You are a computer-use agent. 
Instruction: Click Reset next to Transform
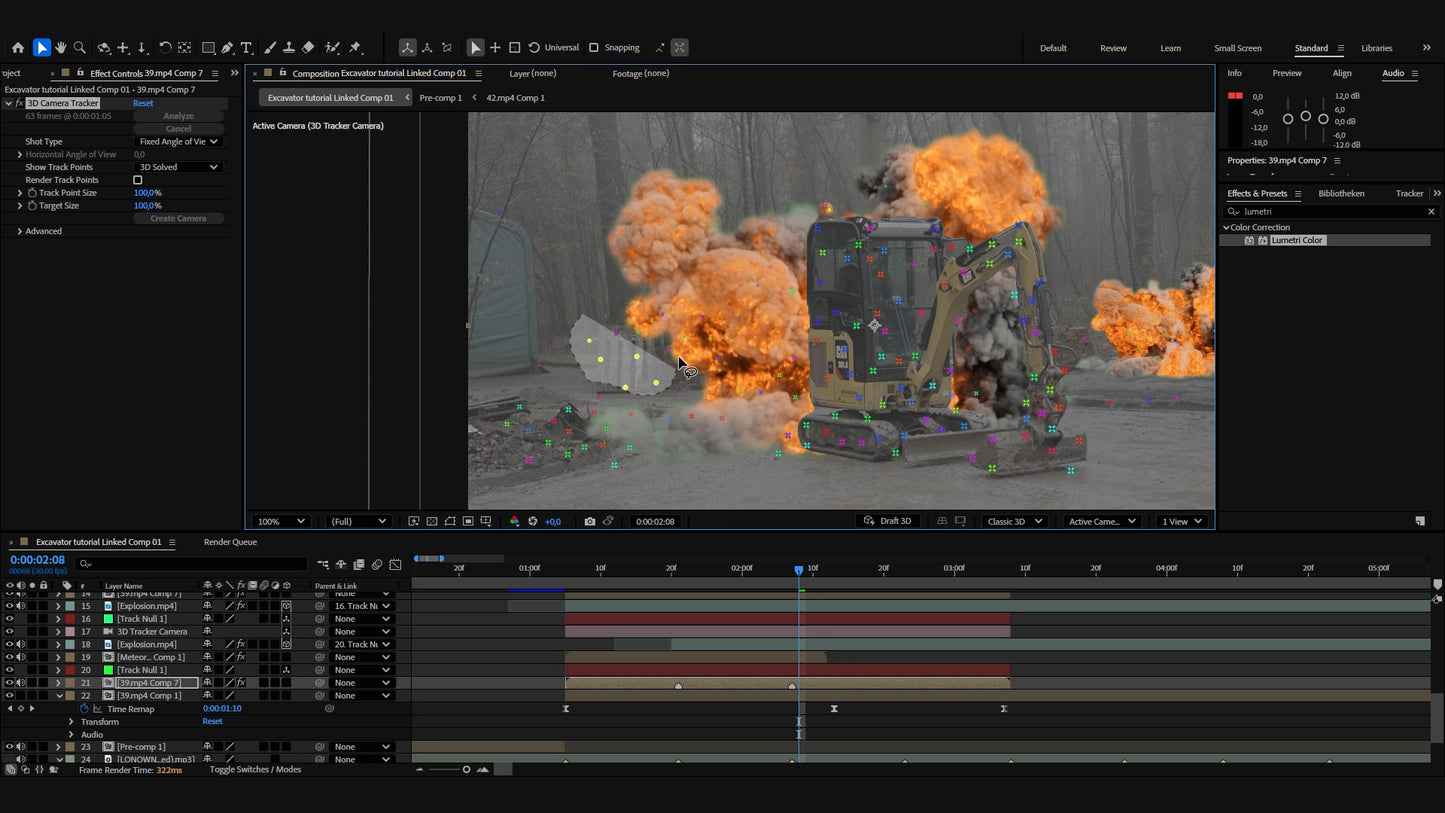[x=212, y=722]
